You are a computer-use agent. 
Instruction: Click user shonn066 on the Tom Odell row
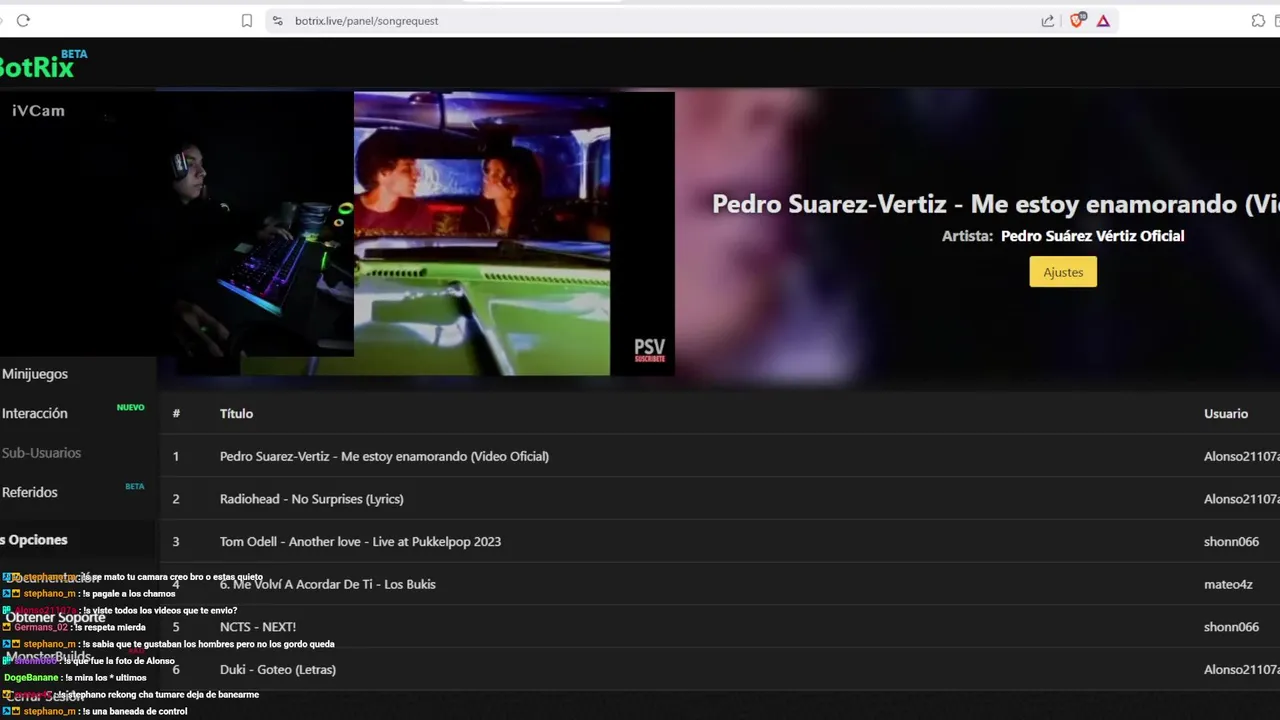[1231, 541]
